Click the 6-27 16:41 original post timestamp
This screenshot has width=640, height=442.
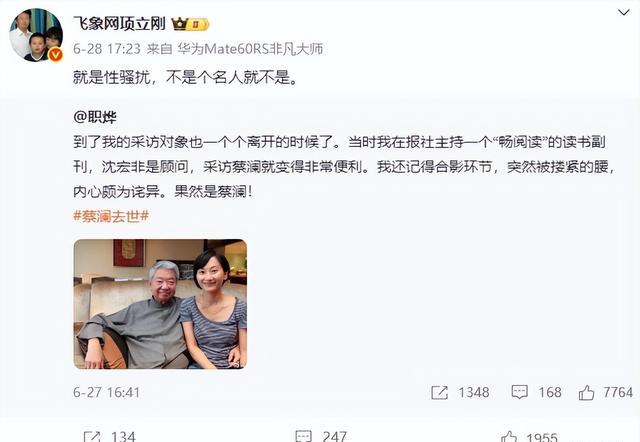point(107,393)
